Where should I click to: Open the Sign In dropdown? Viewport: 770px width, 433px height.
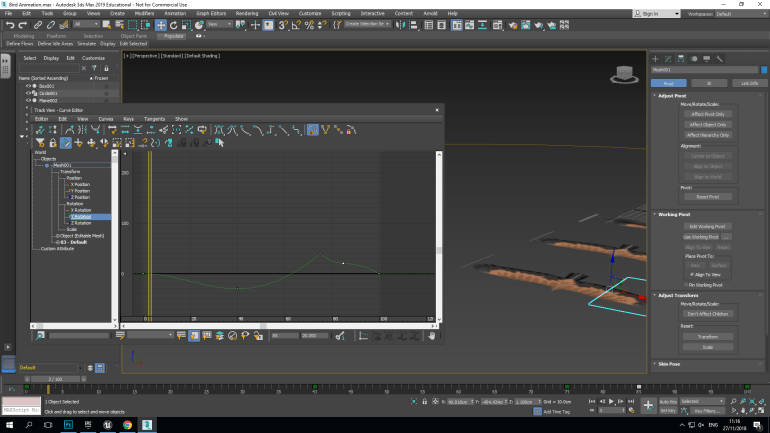[x=657, y=14]
